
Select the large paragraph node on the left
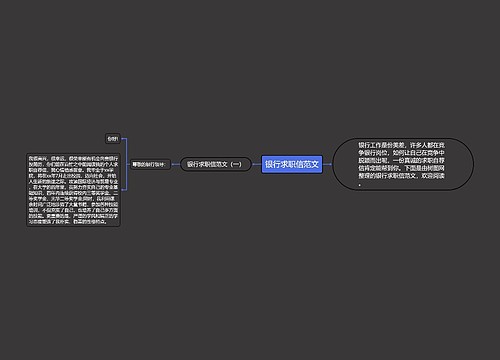pyautogui.click(x=73, y=190)
